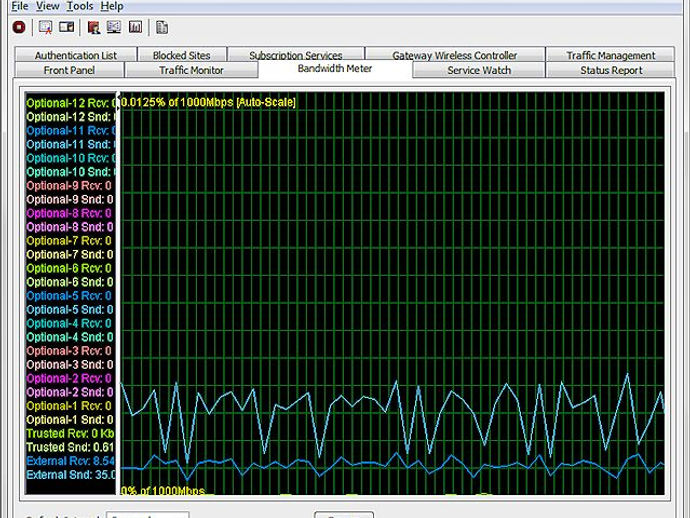Click the Optional-5 Rcv legend entry

click(69, 296)
